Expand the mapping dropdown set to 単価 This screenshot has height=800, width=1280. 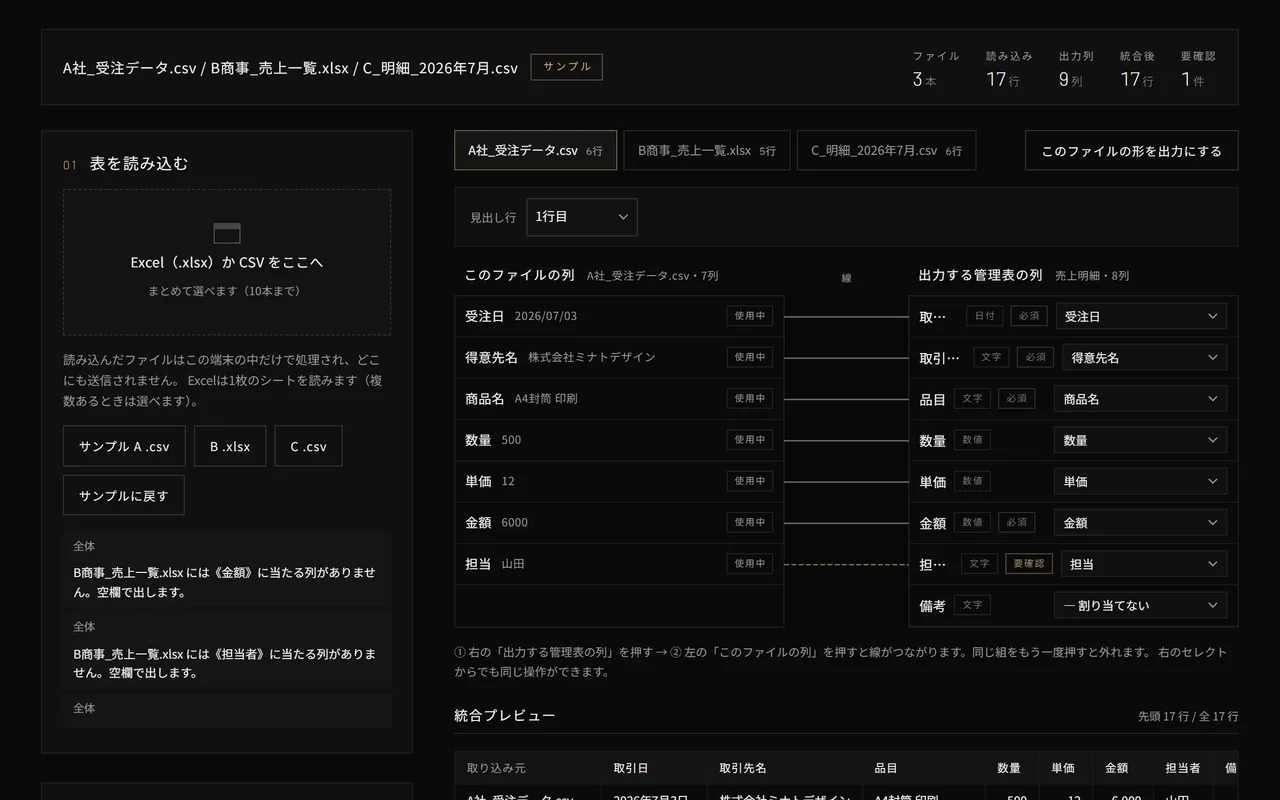(x=1141, y=481)
